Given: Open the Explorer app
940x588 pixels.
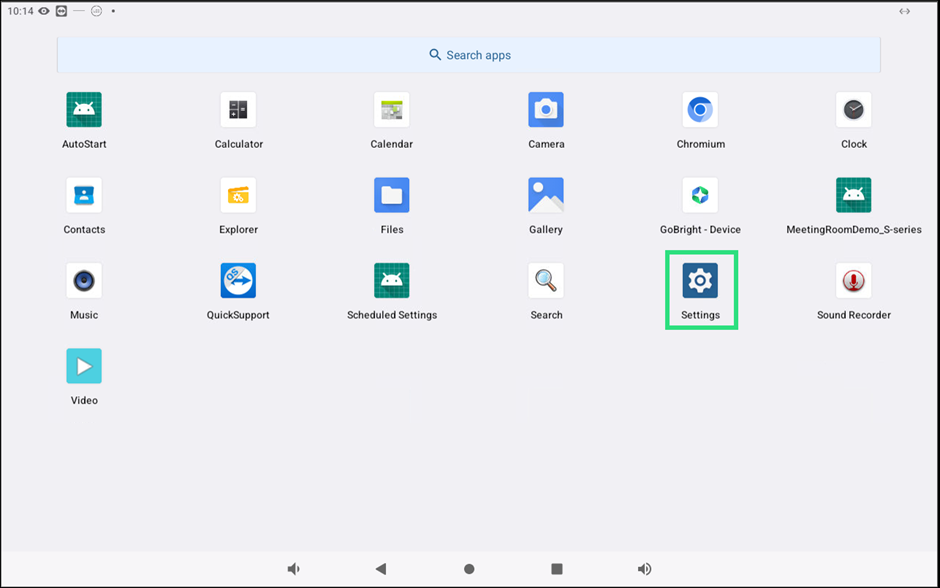Looking at the screenshot, I should click(x=238, y=195).
